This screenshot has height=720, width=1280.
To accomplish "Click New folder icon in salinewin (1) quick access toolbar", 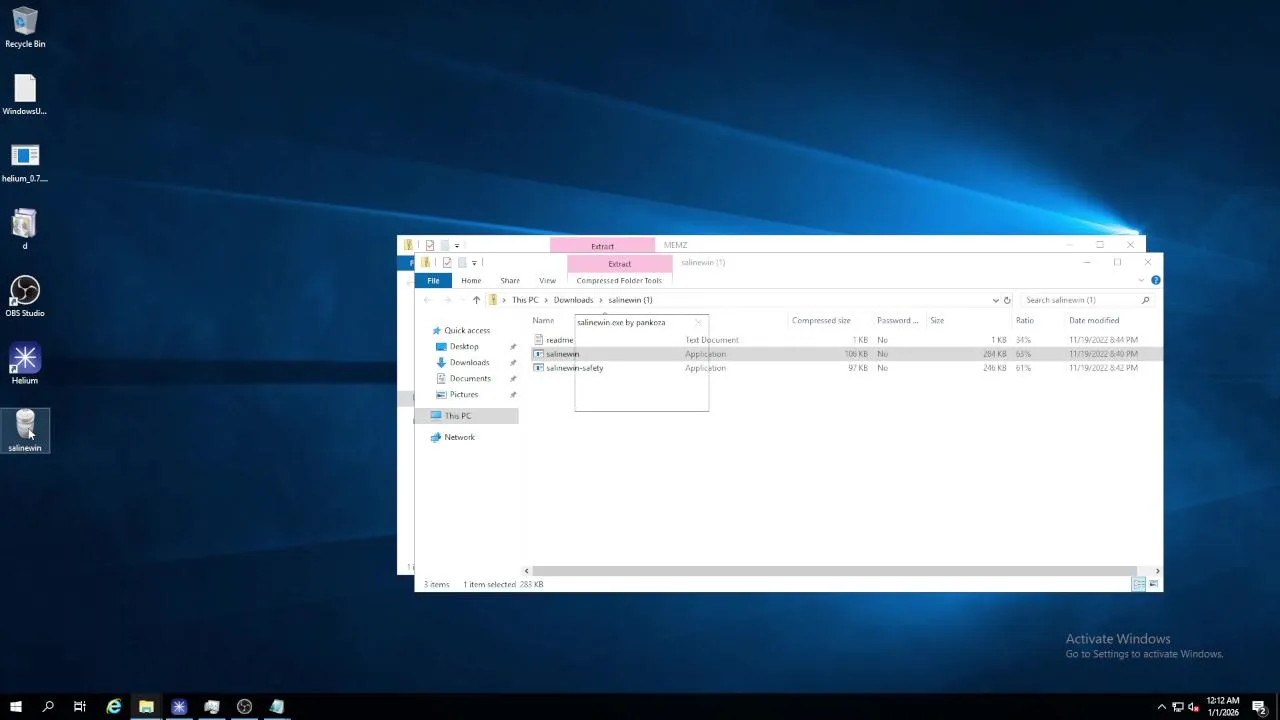I will [462, 262].
